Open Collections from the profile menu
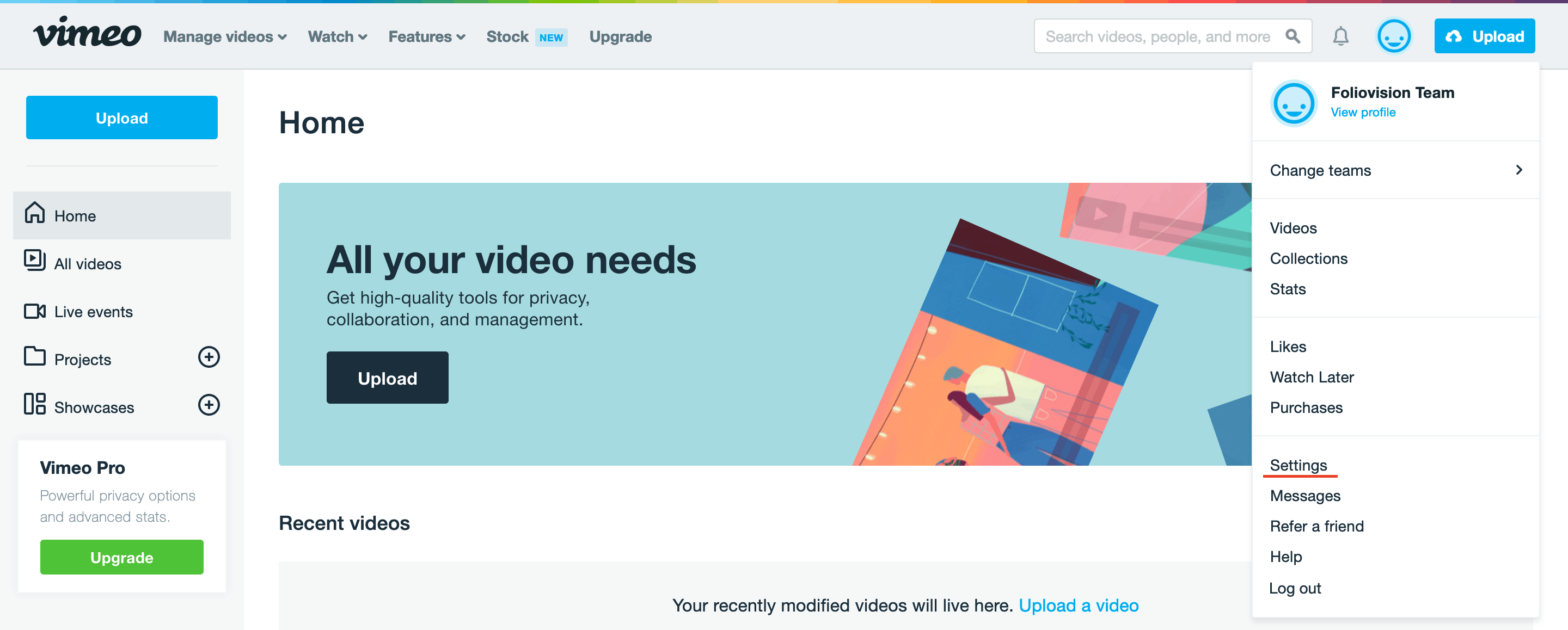This screenshot has width=1568, height=630. coord(1309,258)
